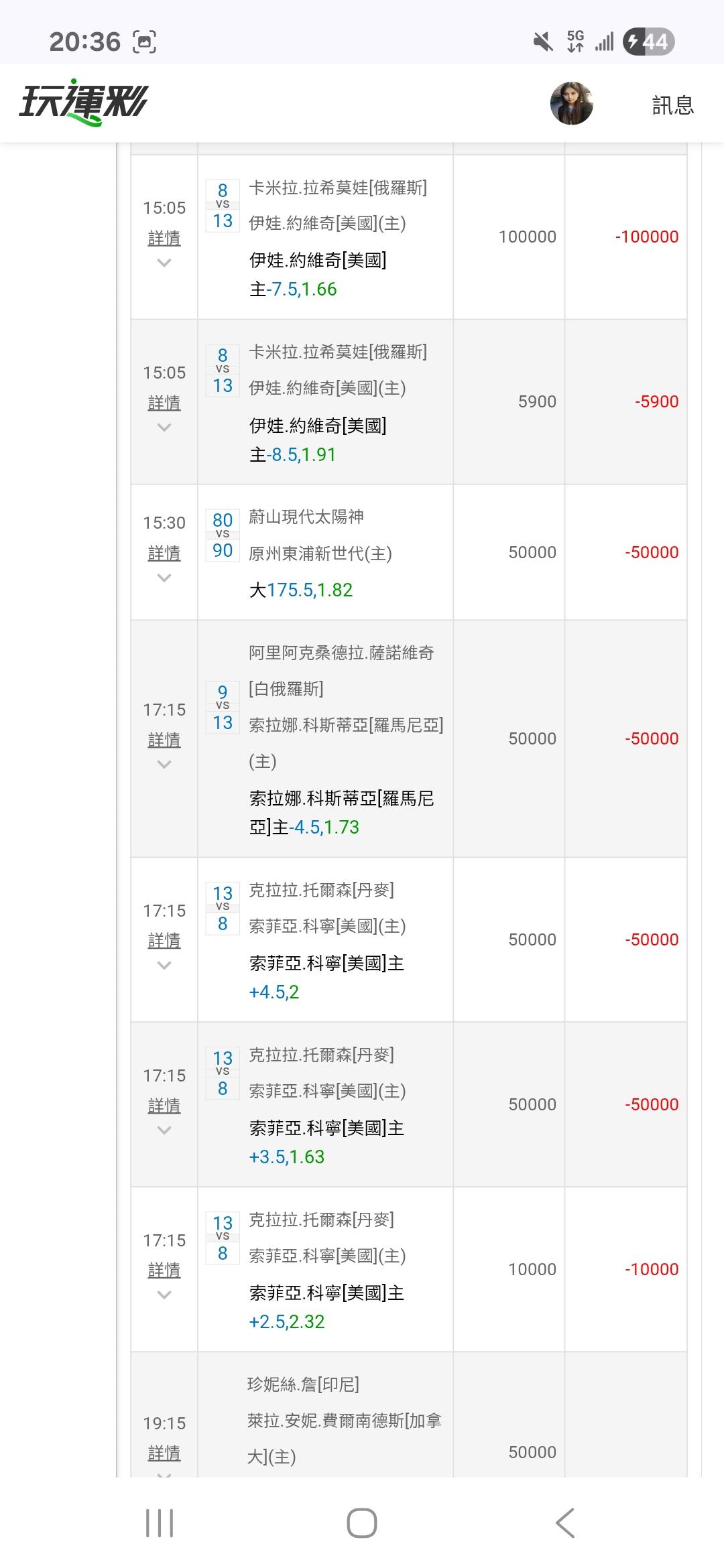
Task: Open 詳情 for the 15:30 basketball bet
Action: [164, 553]
